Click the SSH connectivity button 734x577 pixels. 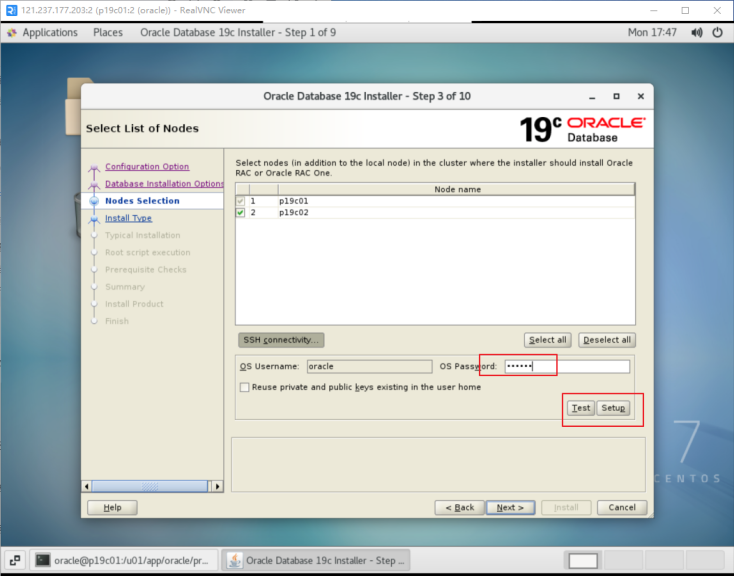281,340
